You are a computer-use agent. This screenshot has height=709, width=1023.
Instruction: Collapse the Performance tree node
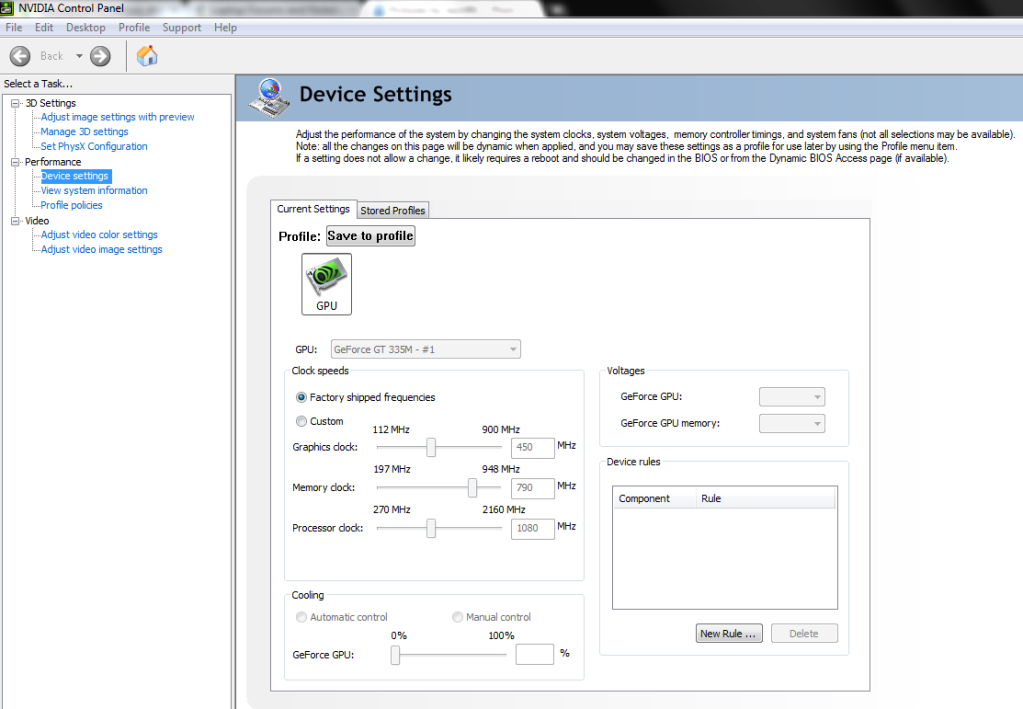[15, 162]
